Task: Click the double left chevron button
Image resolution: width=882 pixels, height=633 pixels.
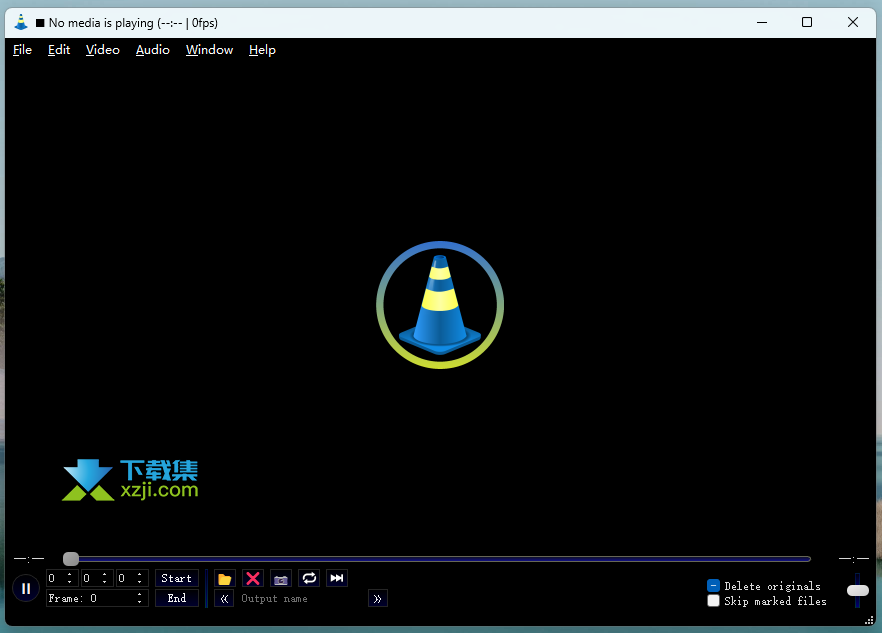Action: (x=224, y=599)
